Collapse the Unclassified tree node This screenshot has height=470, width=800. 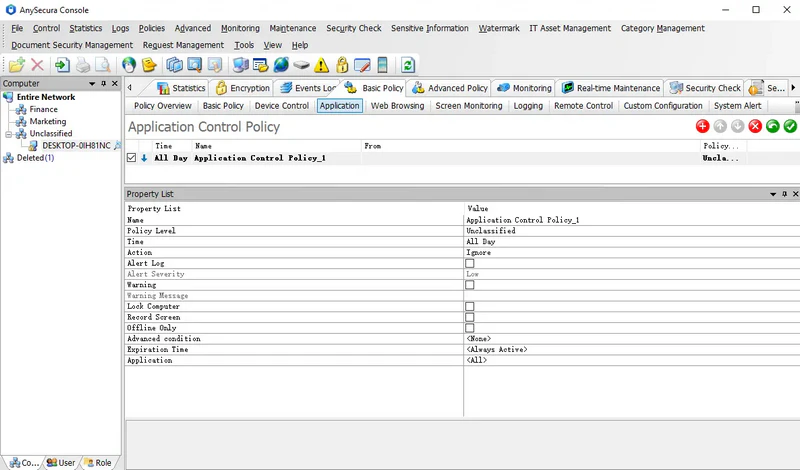(8, 134)
